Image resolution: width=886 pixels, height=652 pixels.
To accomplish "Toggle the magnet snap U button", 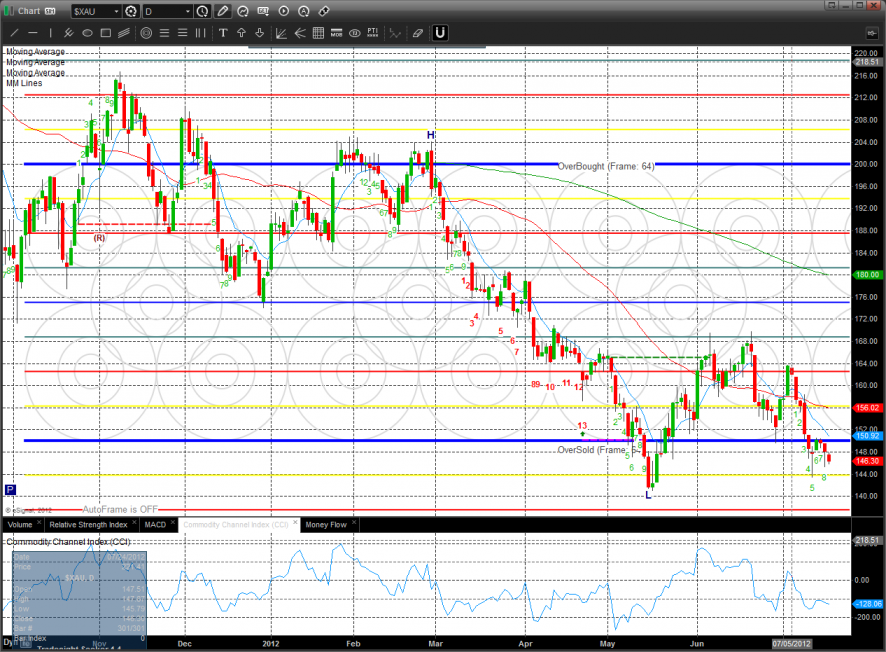I will pos(439,33).
